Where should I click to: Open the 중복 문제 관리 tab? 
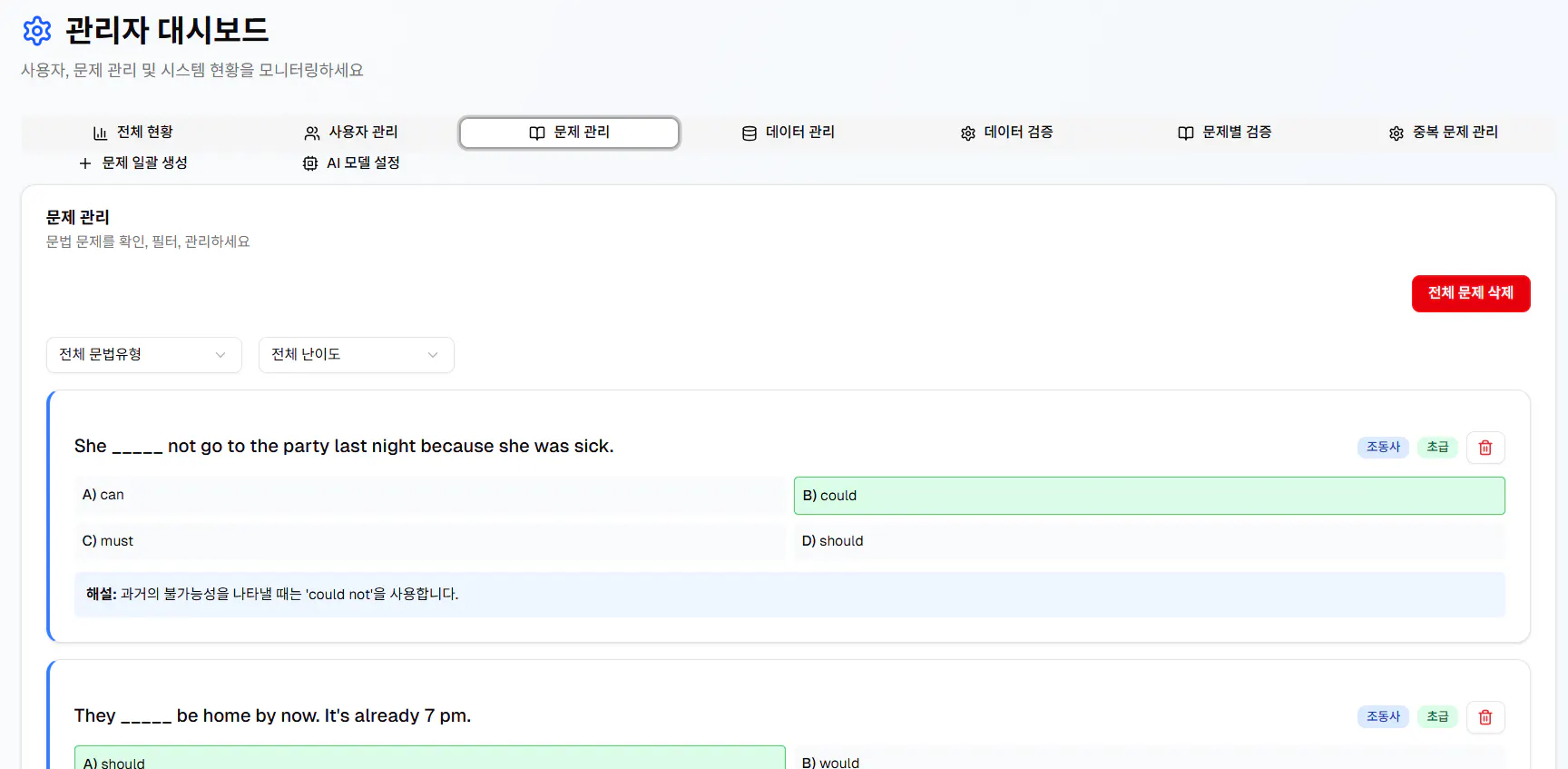point(1444,133)
